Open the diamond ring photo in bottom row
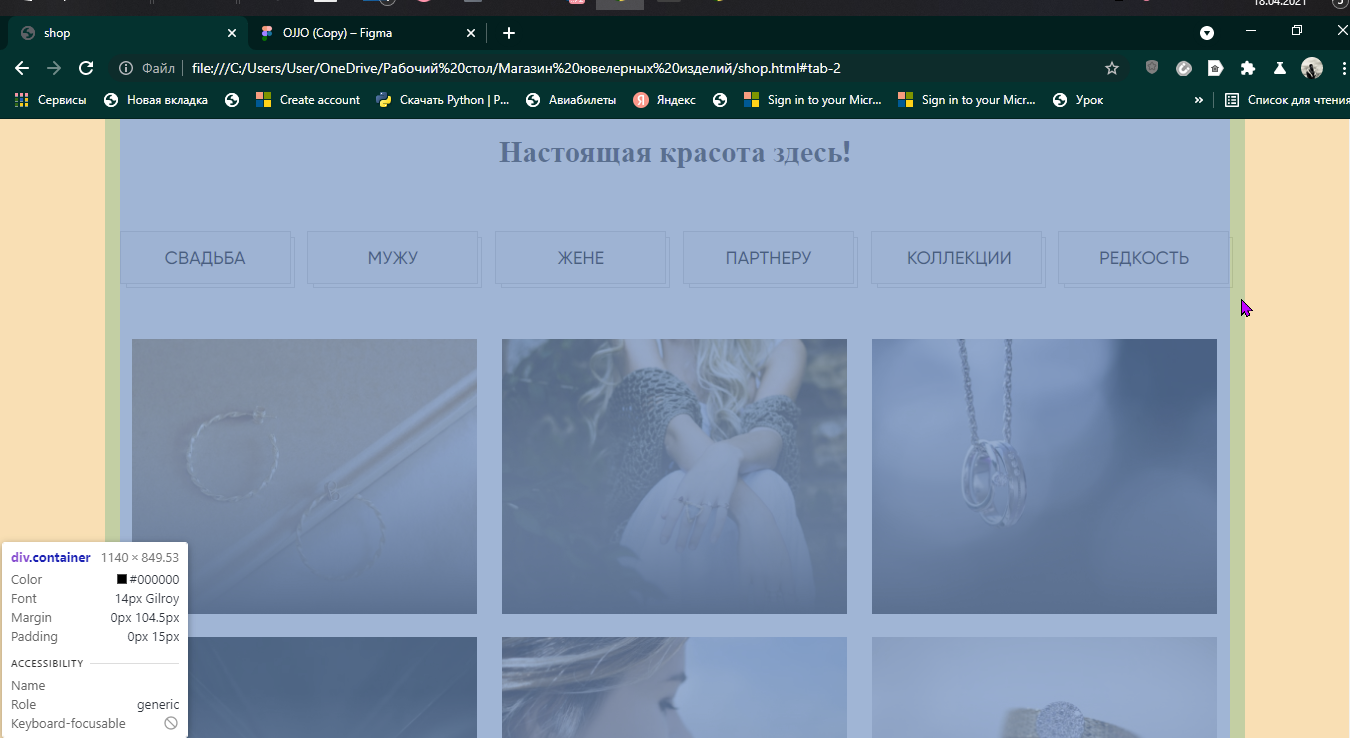 (1044, 688)
